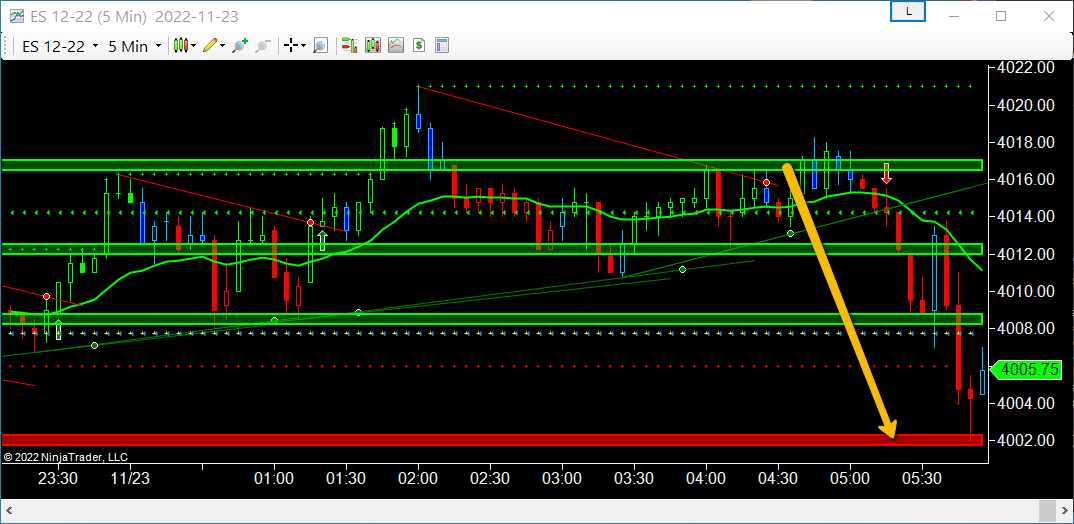
Task: Select the red down arrow after 05:00
Action: pos(886,173)
